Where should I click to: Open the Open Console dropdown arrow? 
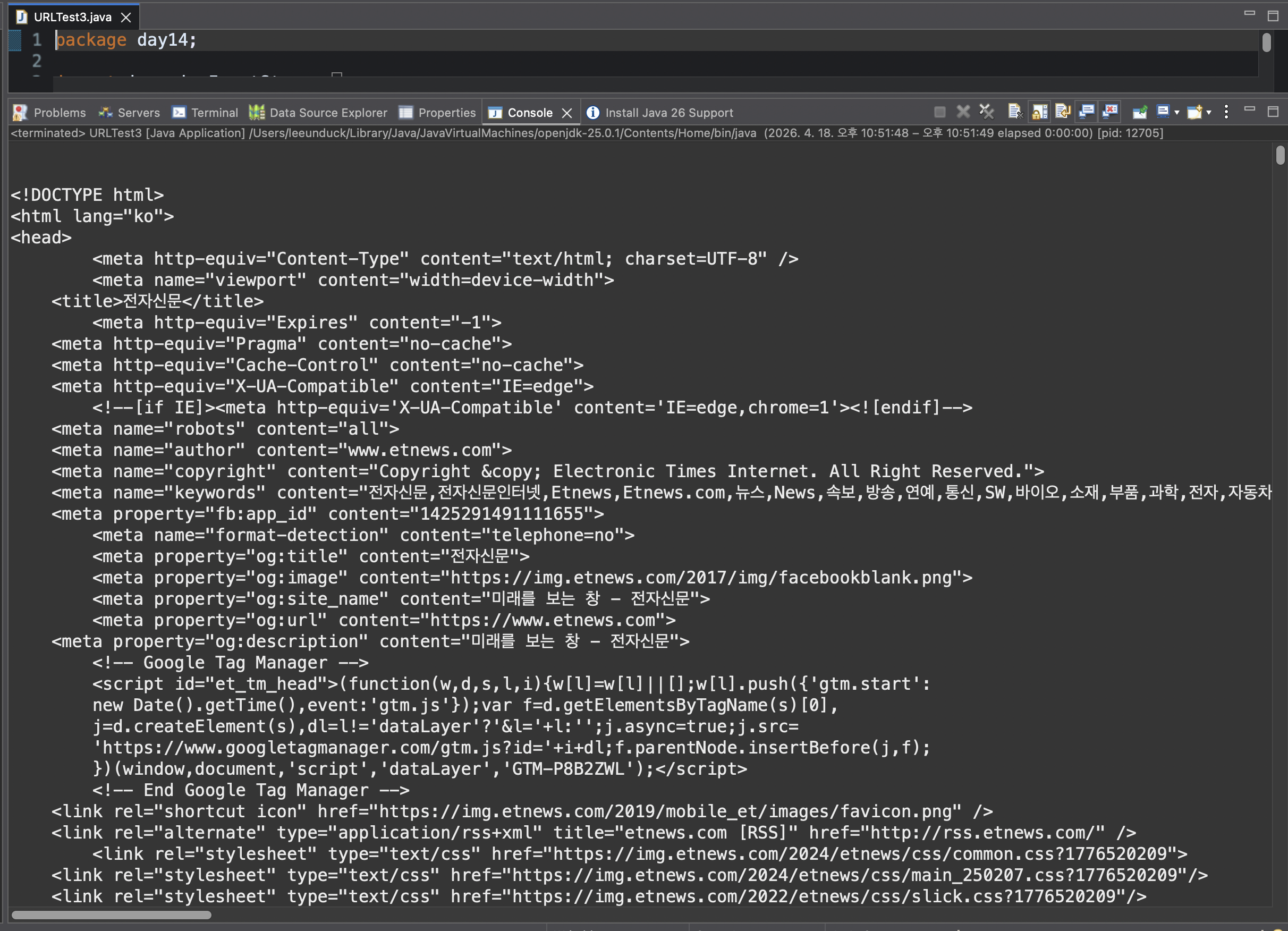1208,113
